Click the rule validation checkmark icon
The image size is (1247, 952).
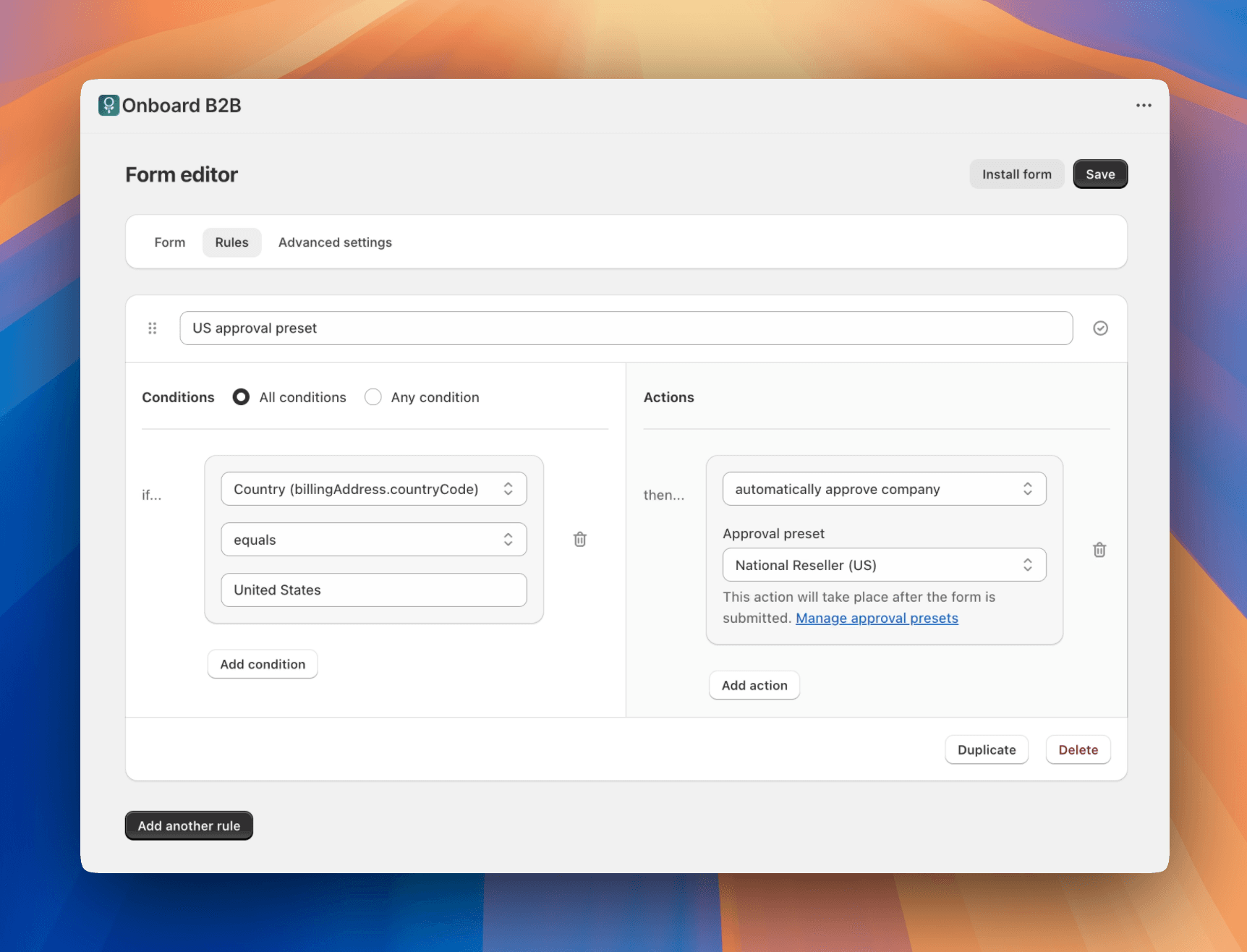tap(1100, 328)
